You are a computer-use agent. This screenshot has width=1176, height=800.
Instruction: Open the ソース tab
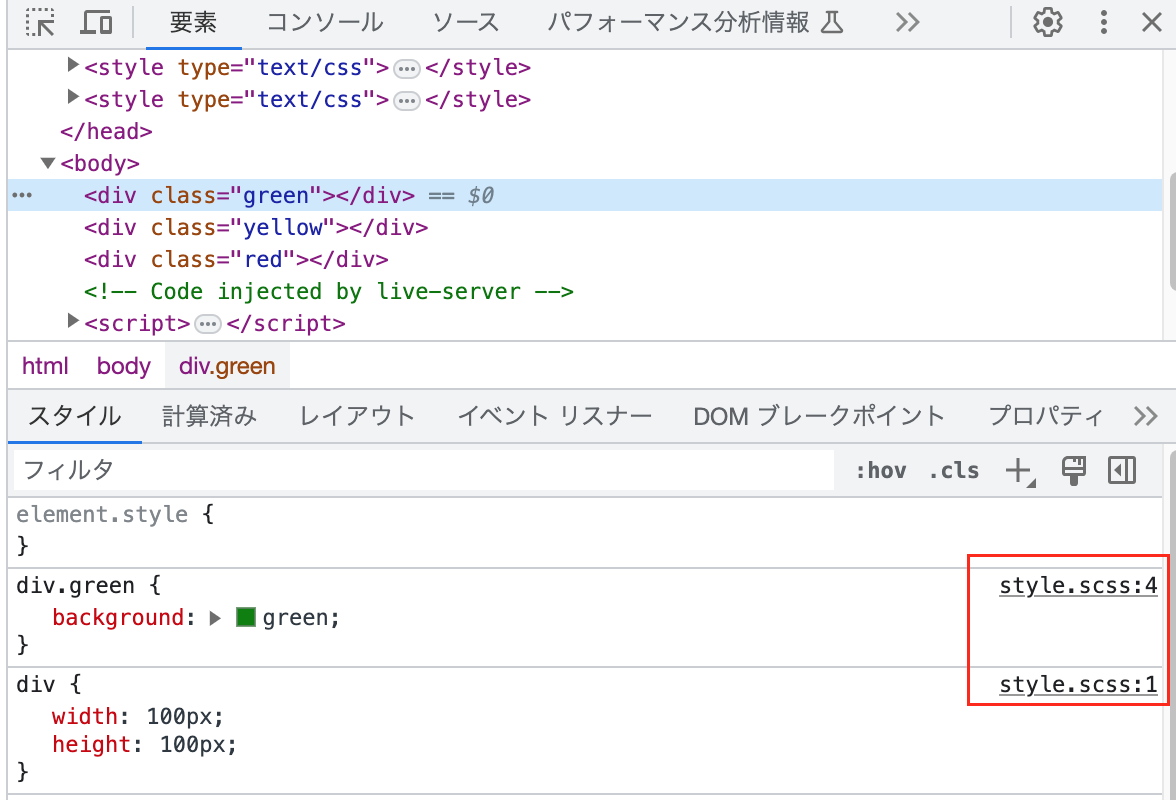click(466, 22)
